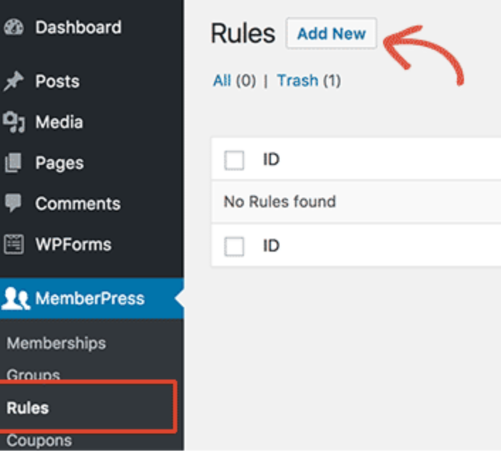
Task: Click the Dashboard gauge icon
Action: [x=14, y=27]
